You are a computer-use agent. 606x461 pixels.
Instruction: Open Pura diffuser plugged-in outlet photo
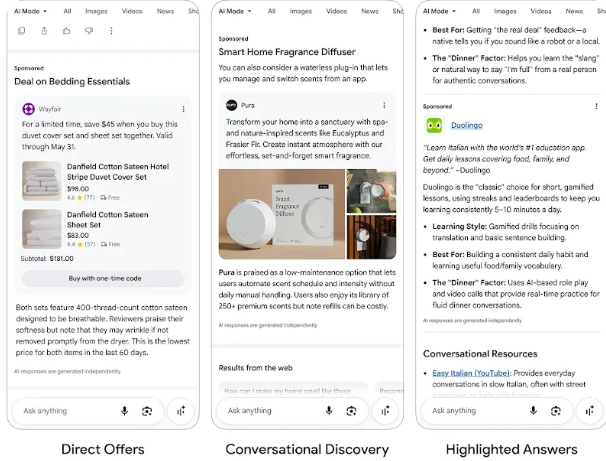(x=371, y=191)
